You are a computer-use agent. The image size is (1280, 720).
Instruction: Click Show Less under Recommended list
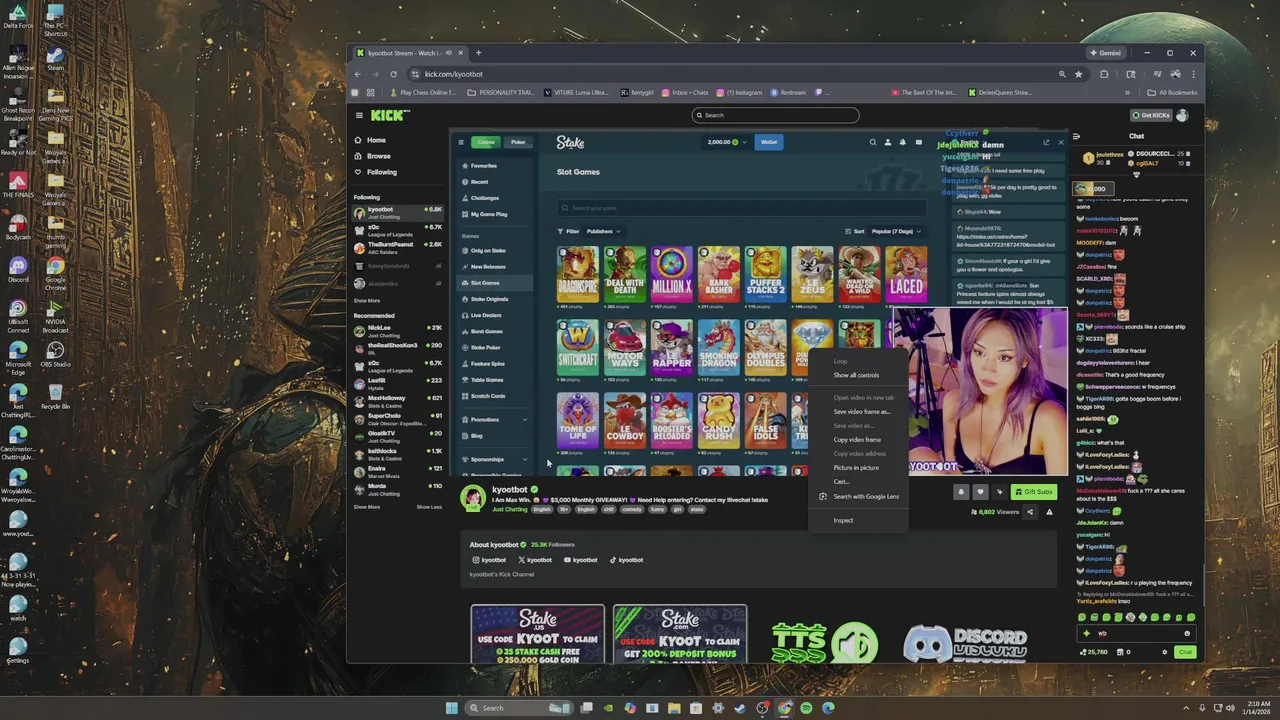pyautogui.click(x=429, y=507)
